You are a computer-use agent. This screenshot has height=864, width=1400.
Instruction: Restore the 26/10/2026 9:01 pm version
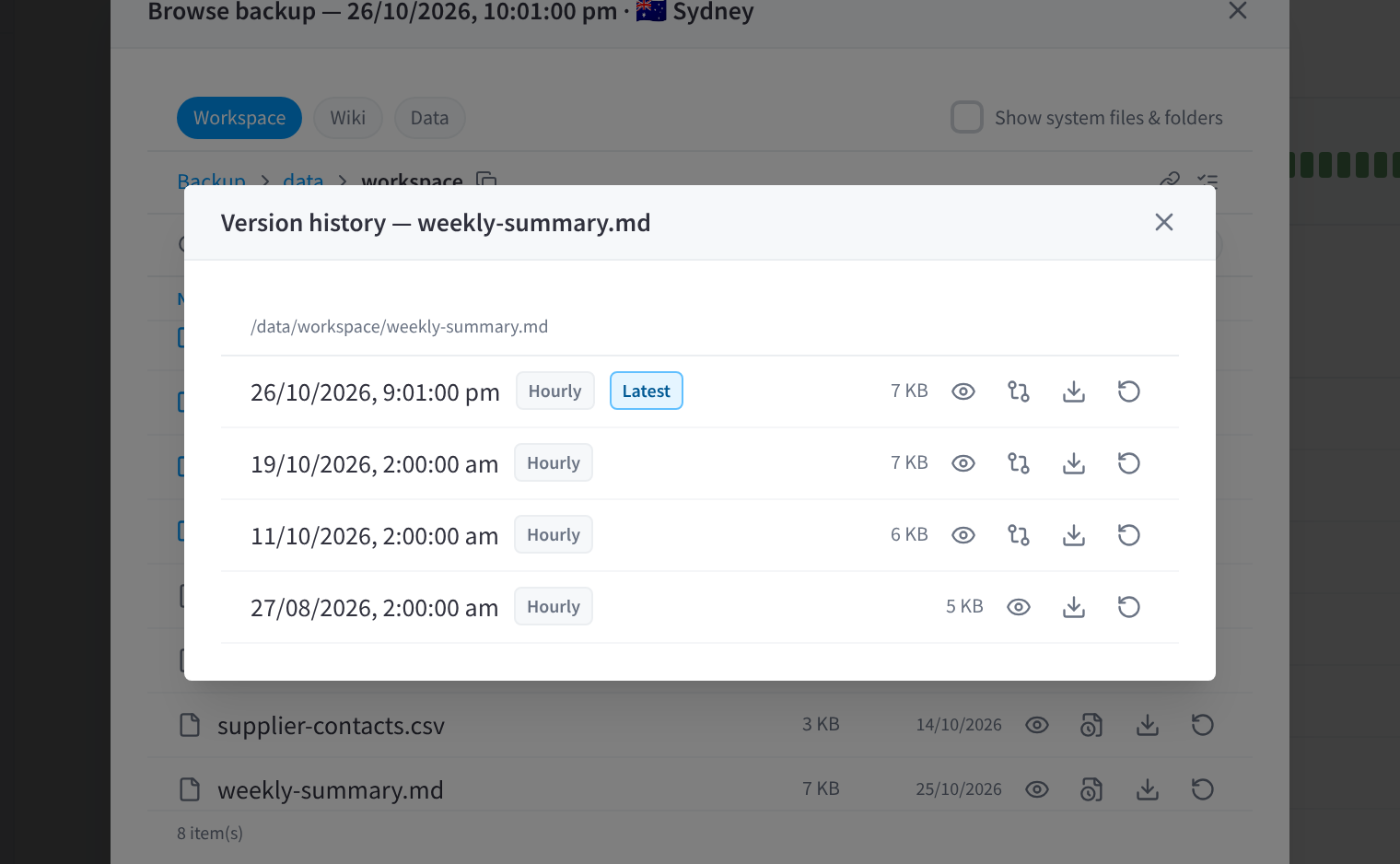(1129, 391)
